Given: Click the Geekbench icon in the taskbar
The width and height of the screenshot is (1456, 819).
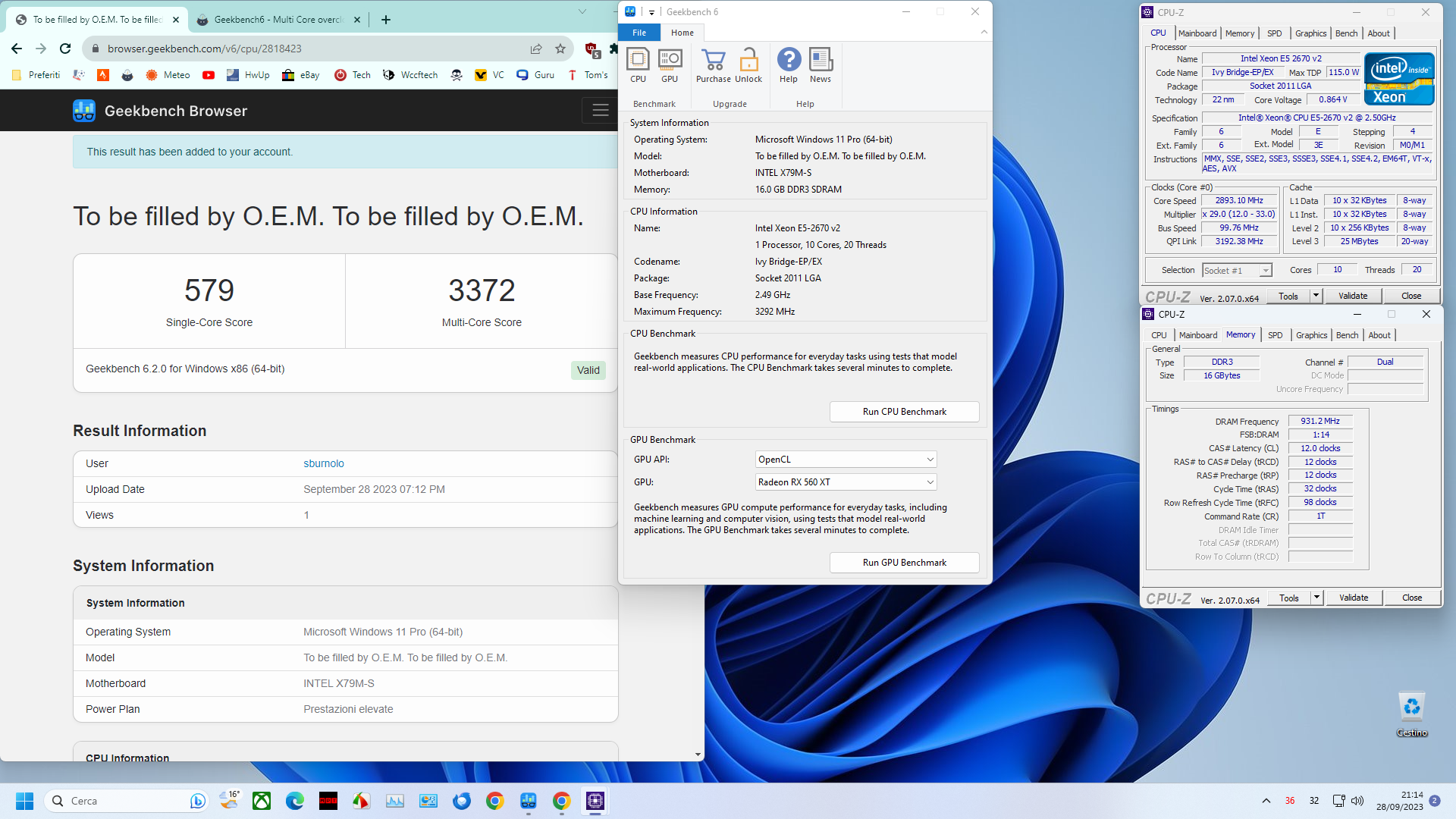Looking at the screenshot, I should tap(529, 801).
